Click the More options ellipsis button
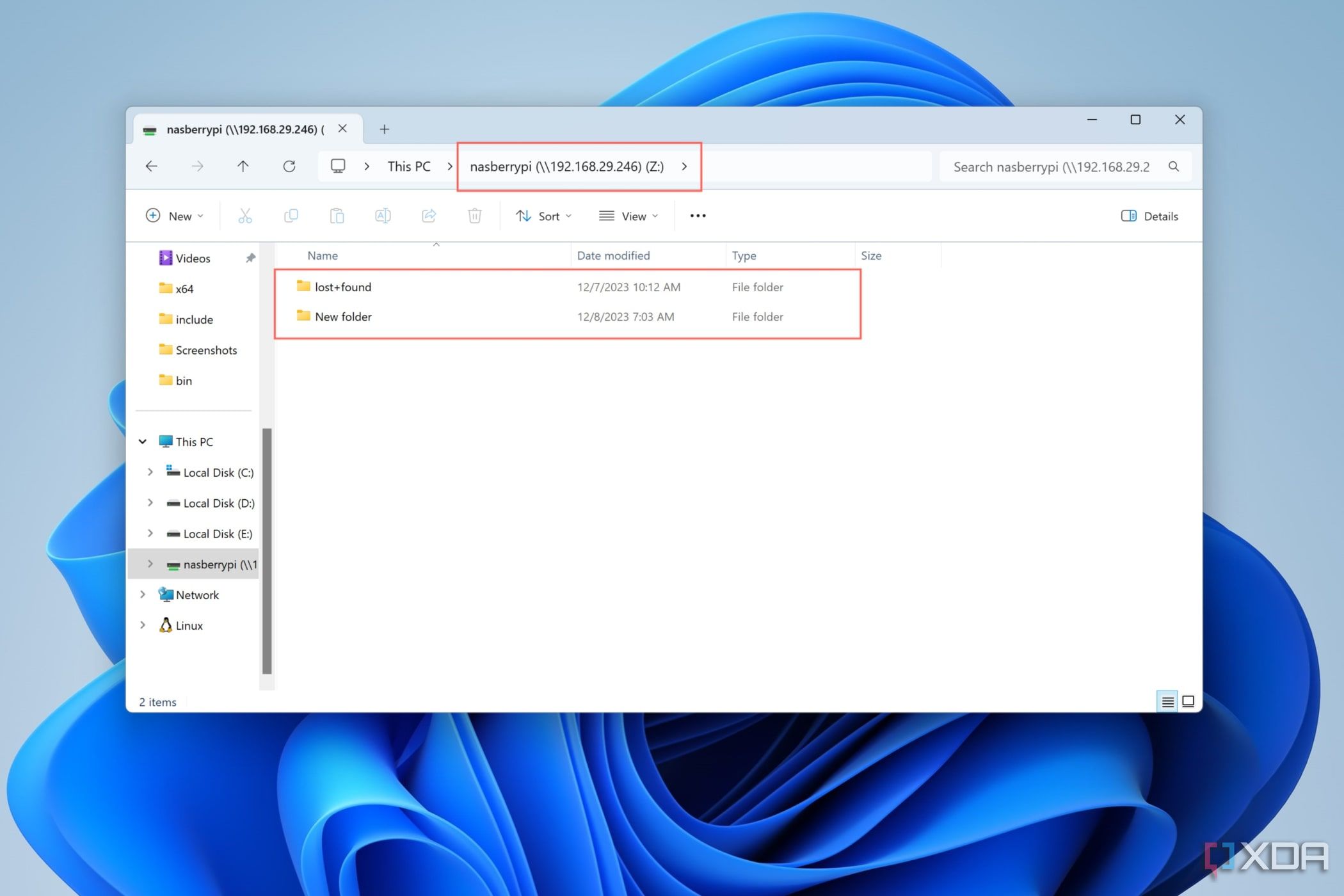Viewport: 1344px width, 896px height. click(x=697, y=216)
